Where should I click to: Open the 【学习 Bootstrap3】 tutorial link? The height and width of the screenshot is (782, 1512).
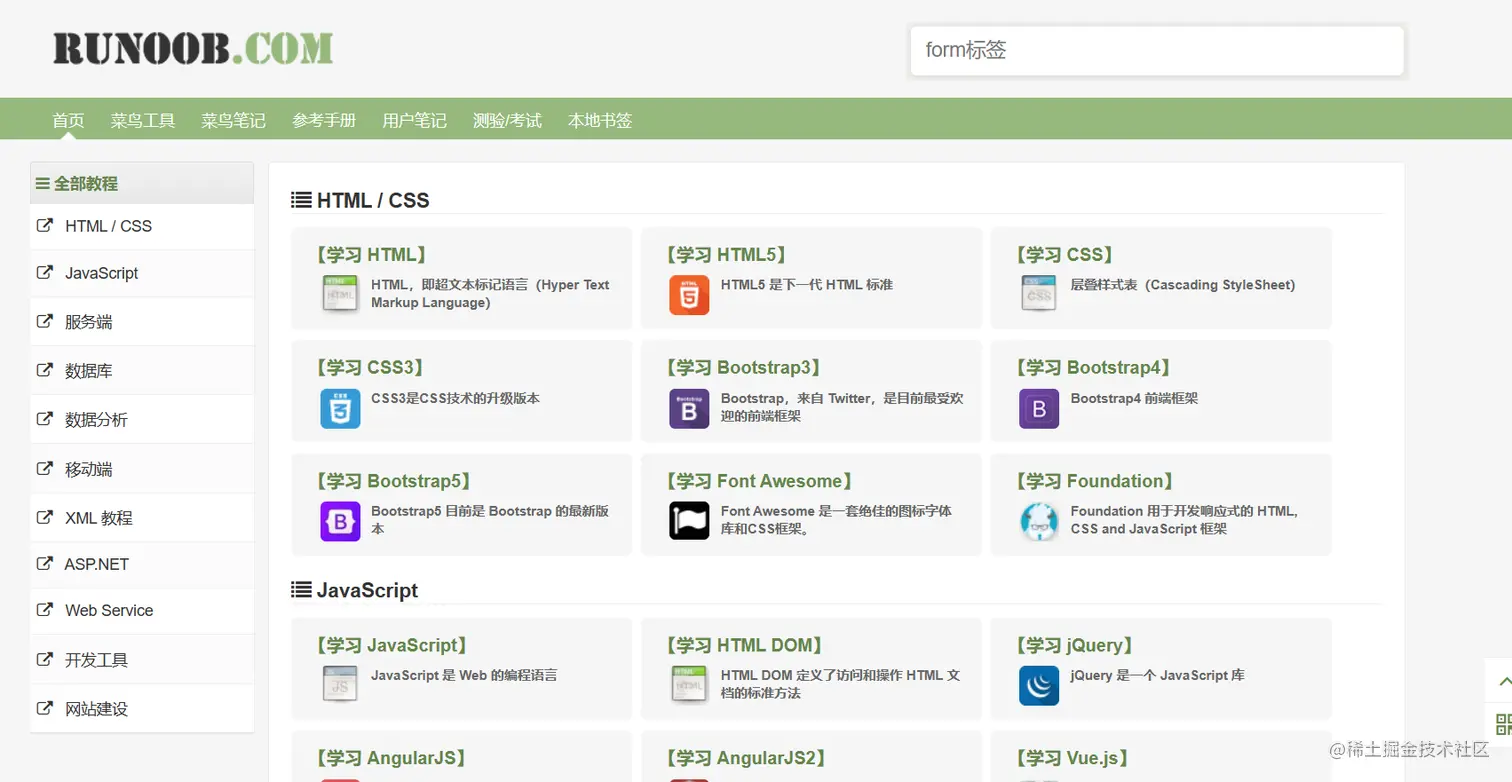click(x=744, y=368)
